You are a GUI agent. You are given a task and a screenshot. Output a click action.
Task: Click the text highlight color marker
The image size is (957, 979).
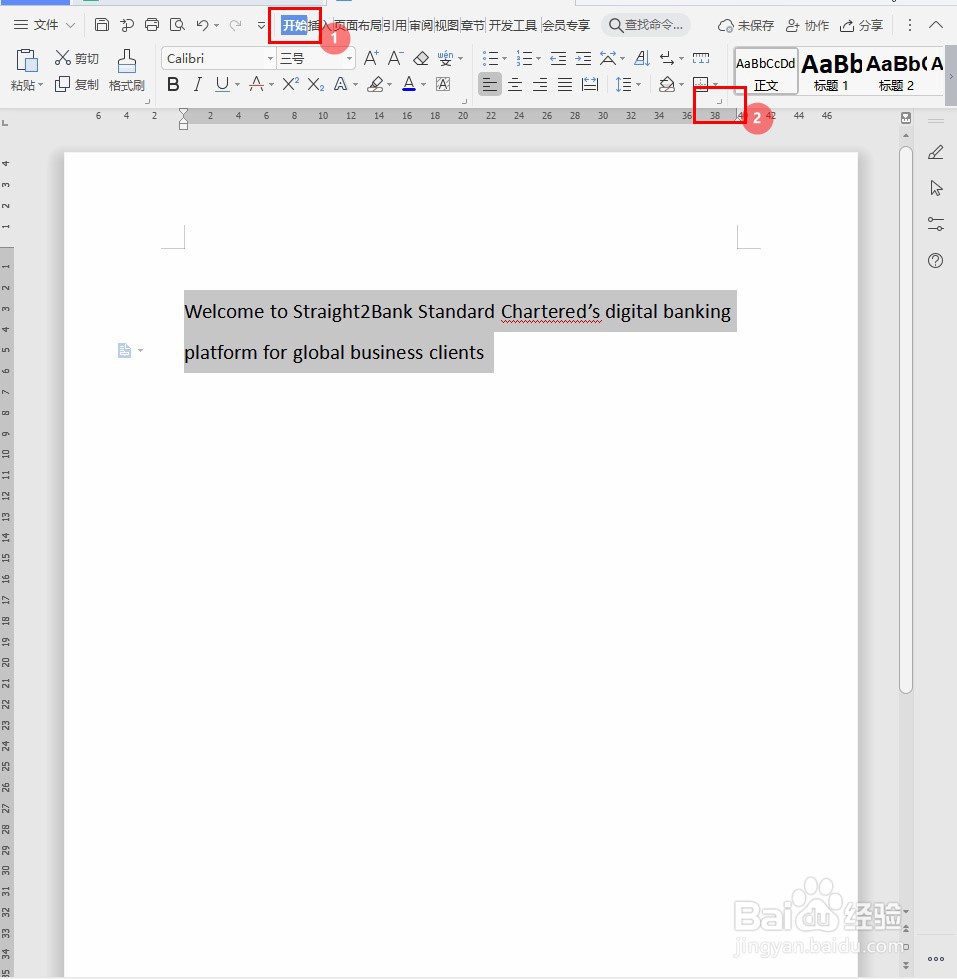[375, 84]
